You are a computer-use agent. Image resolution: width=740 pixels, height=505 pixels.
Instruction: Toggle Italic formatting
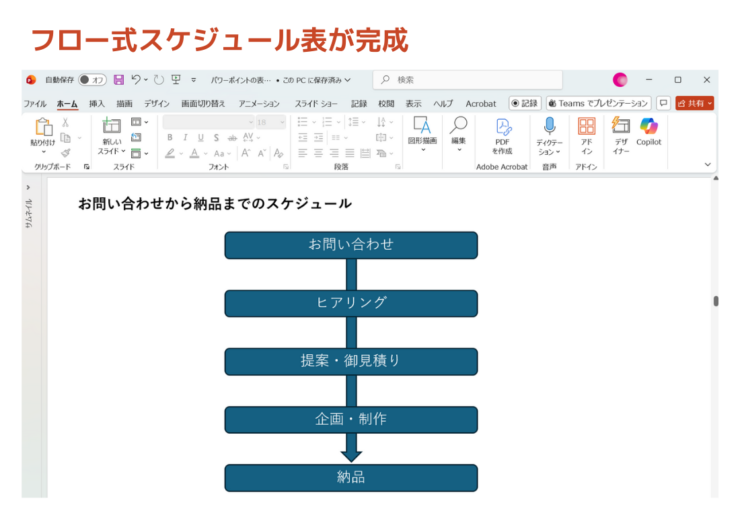185,138
